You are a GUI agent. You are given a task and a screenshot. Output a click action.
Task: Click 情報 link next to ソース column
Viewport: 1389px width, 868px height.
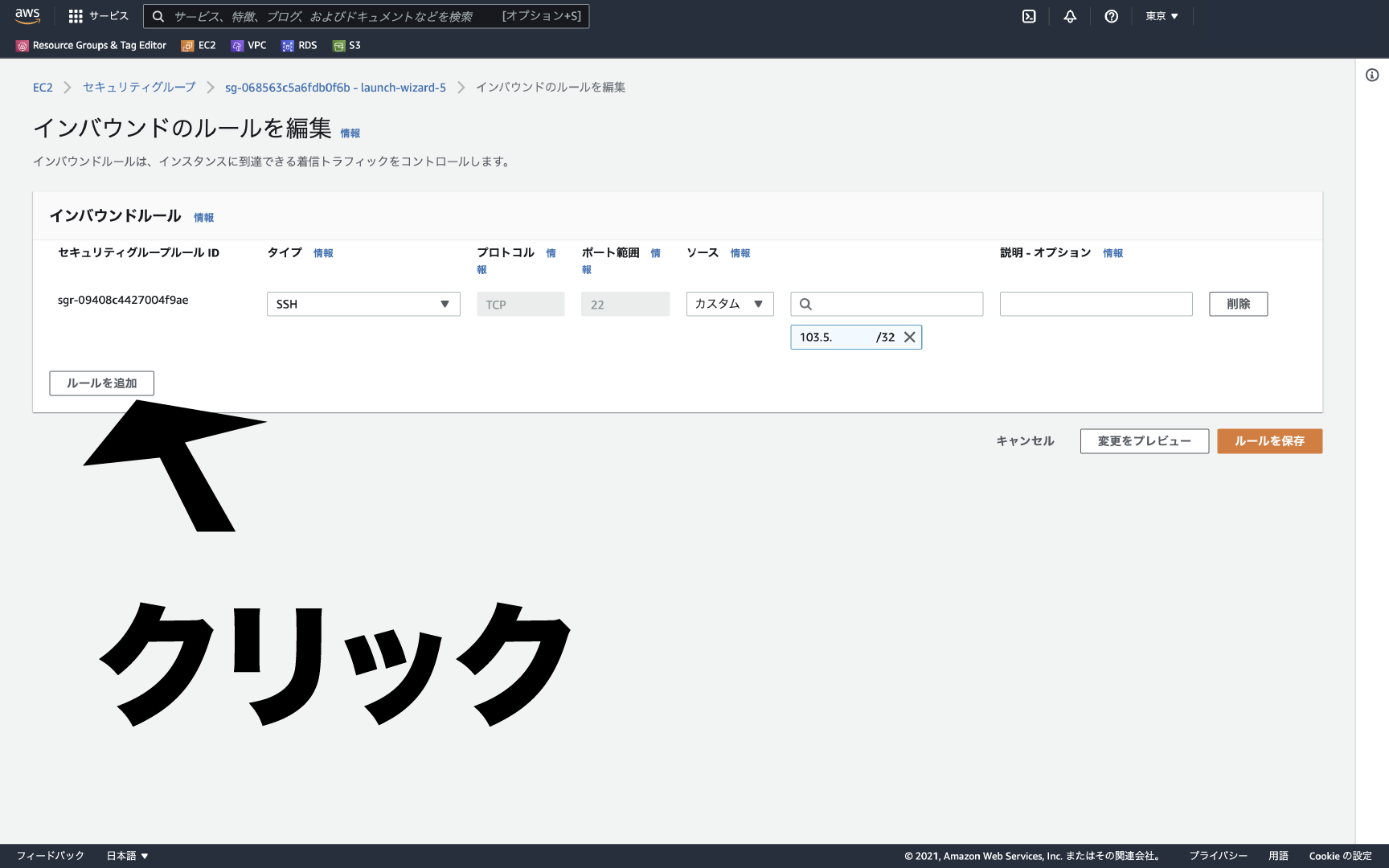click(x=740, y=253)
